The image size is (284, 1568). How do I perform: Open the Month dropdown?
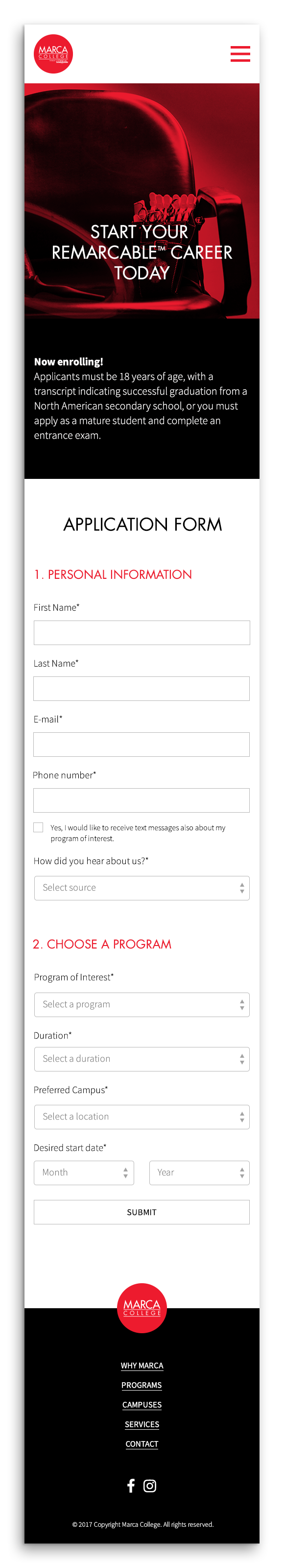point(84,1173)
